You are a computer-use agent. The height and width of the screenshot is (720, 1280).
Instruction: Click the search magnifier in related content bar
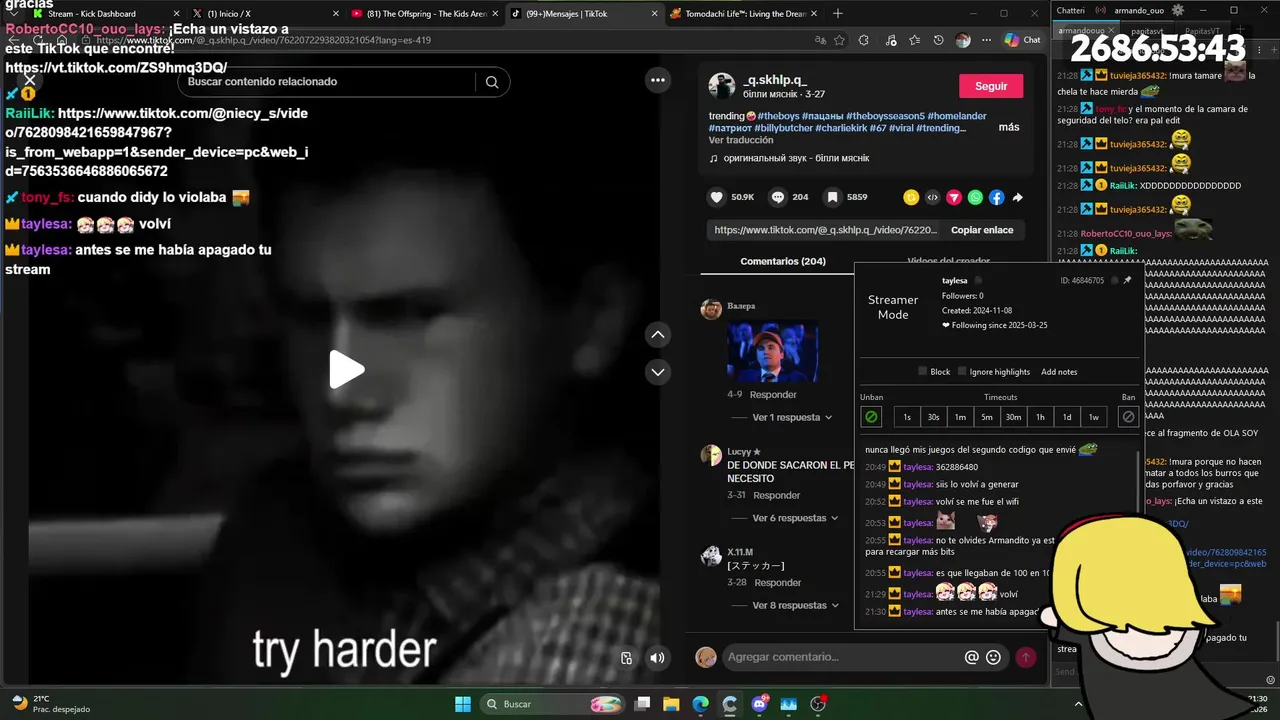pos(492,82)
